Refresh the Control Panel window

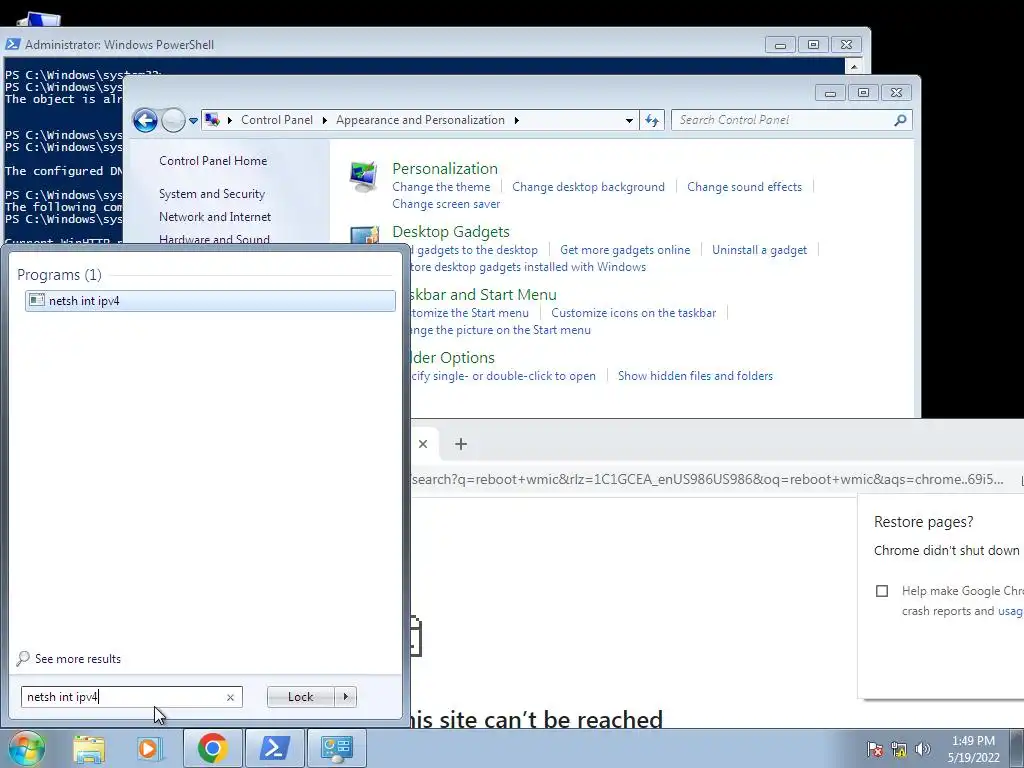tap(652, 120)
